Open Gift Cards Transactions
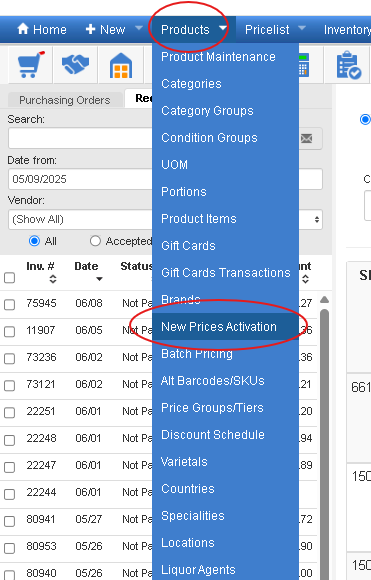This screenshot has height=580, width=371. 226,273
